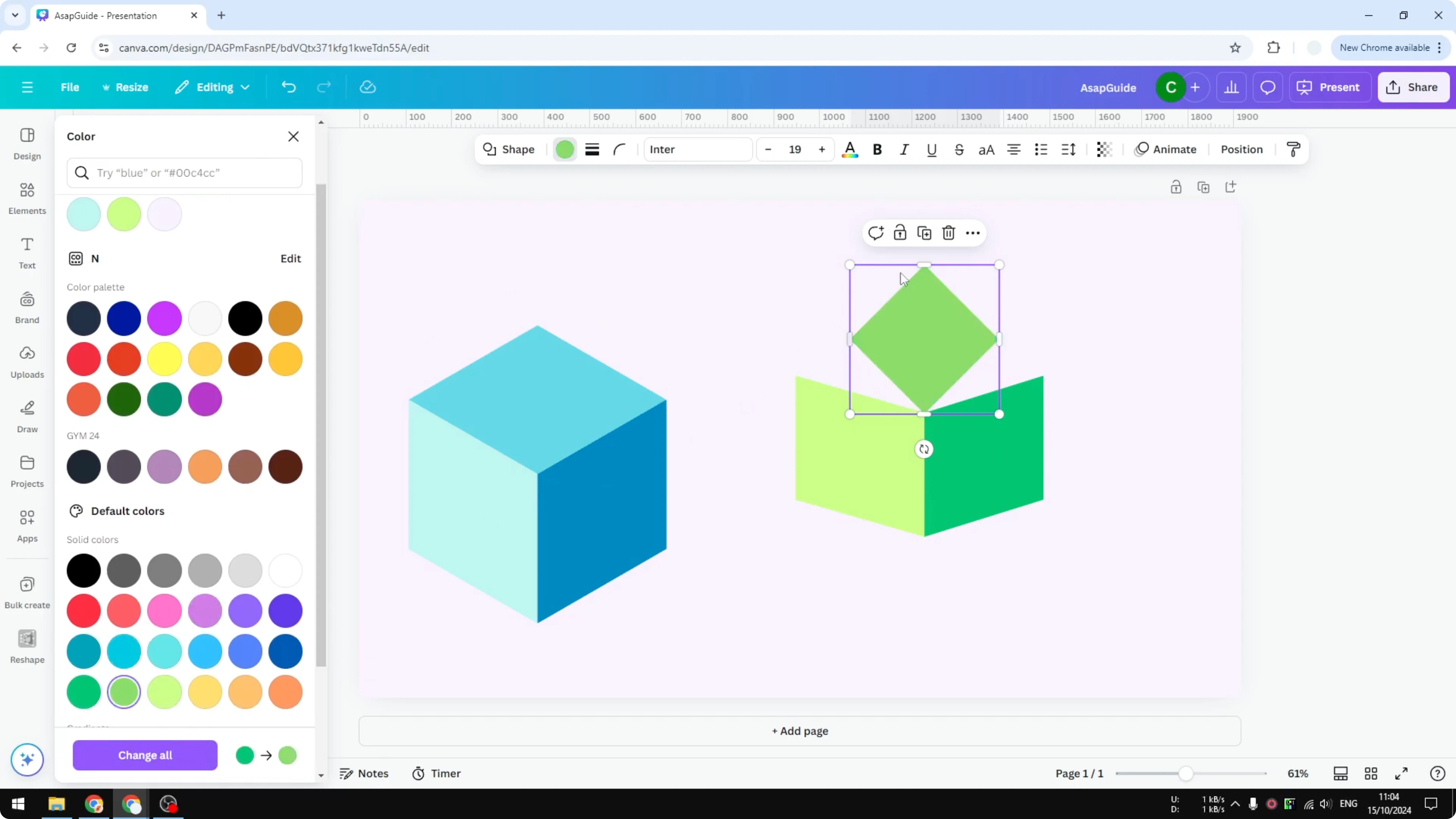
Task: Open the Position menu
Action: click(x=1241, y=149)
